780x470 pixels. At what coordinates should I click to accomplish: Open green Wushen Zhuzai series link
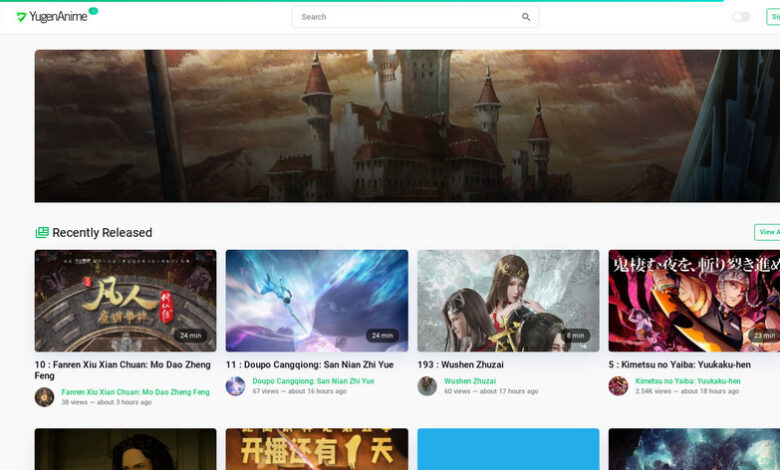coord(470,381)
